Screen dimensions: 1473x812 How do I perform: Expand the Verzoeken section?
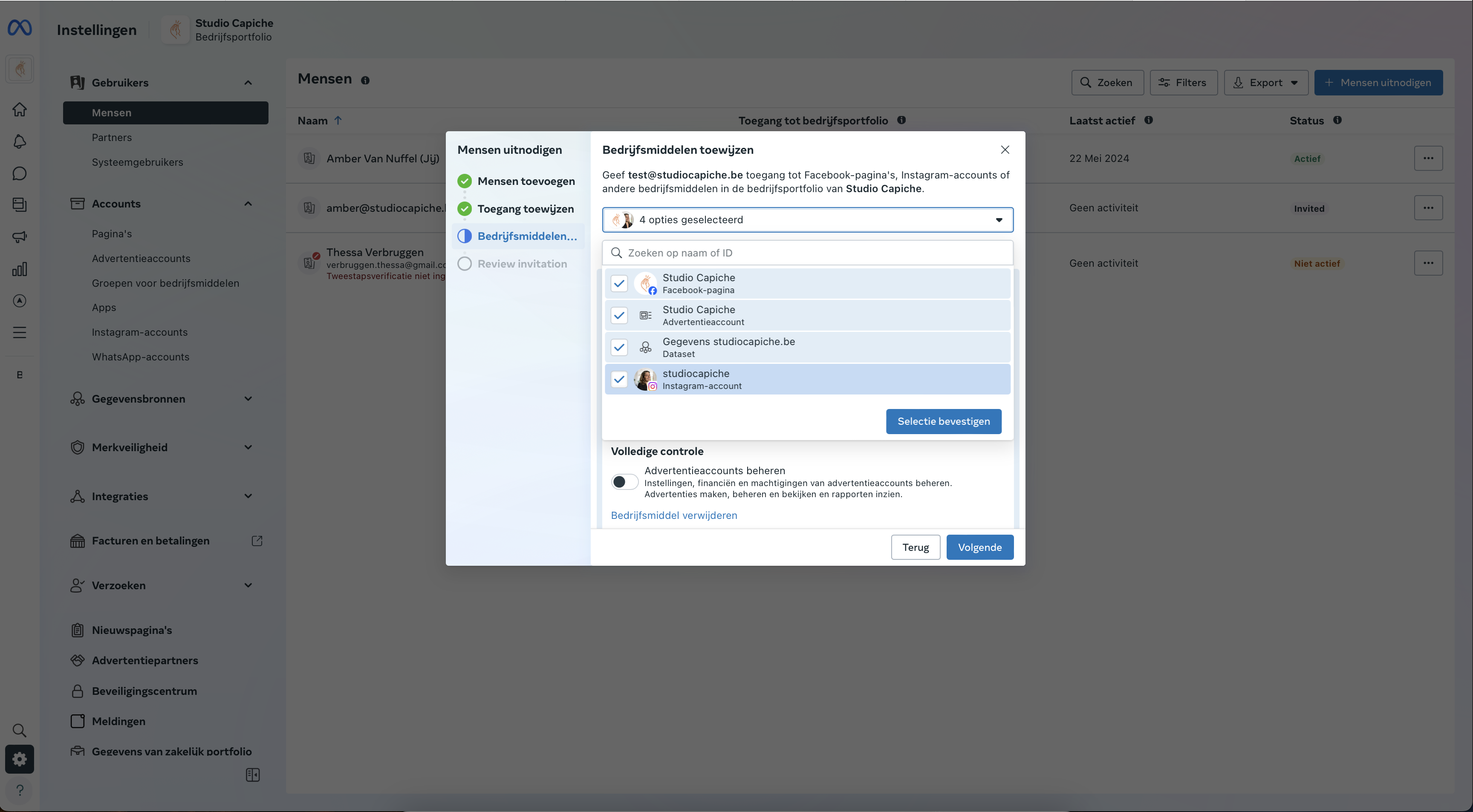pos(248,585)
